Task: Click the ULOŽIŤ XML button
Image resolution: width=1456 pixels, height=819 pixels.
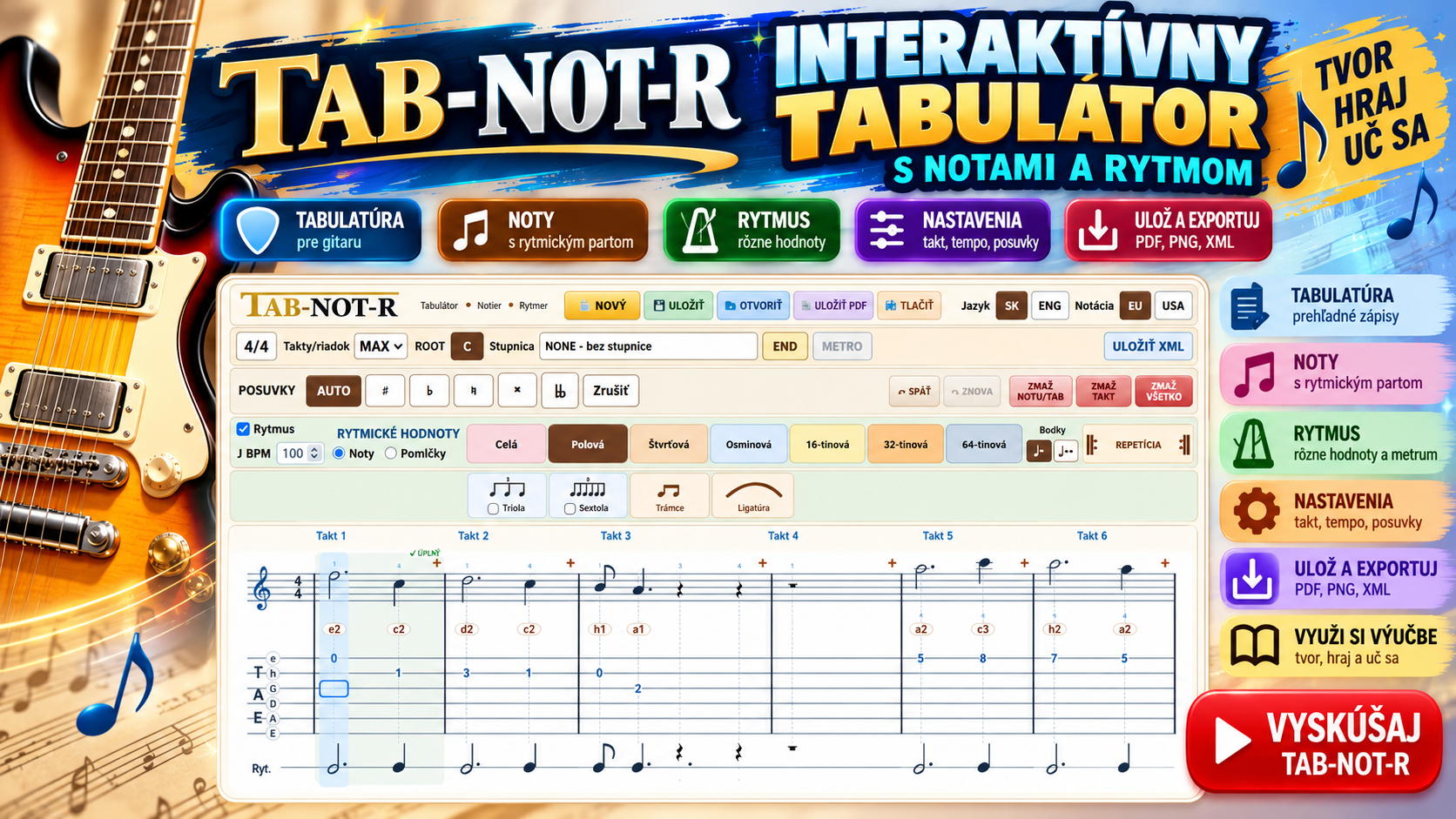Action: click(x=1148, y=346)
